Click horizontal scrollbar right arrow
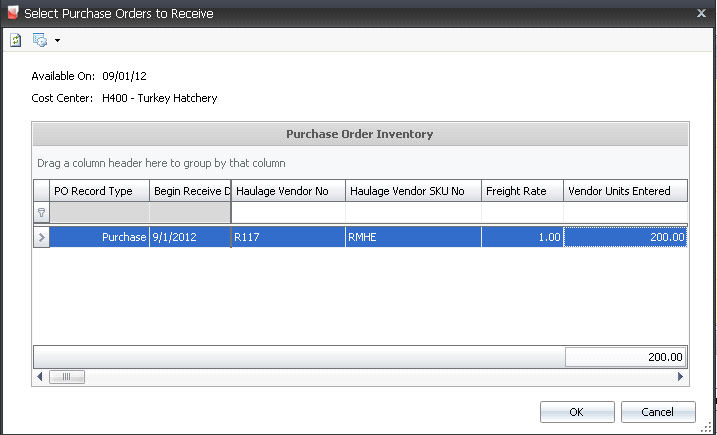This screenshot has height=435, width=717. point(680,377)
